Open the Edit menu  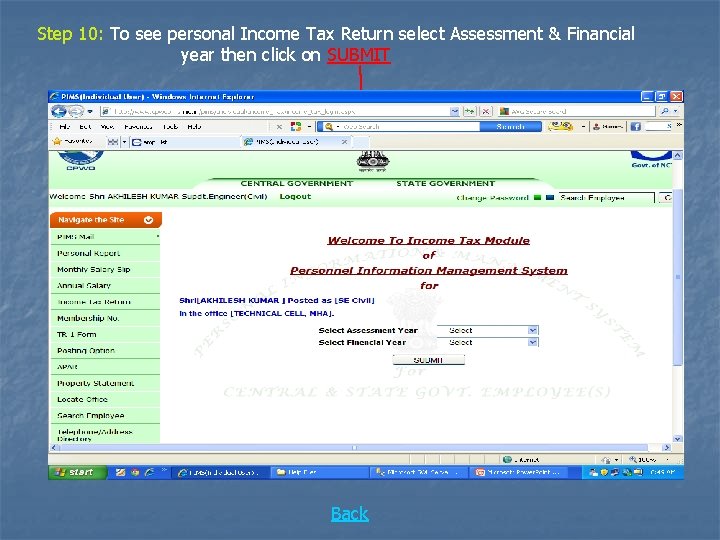click(85, 127)
